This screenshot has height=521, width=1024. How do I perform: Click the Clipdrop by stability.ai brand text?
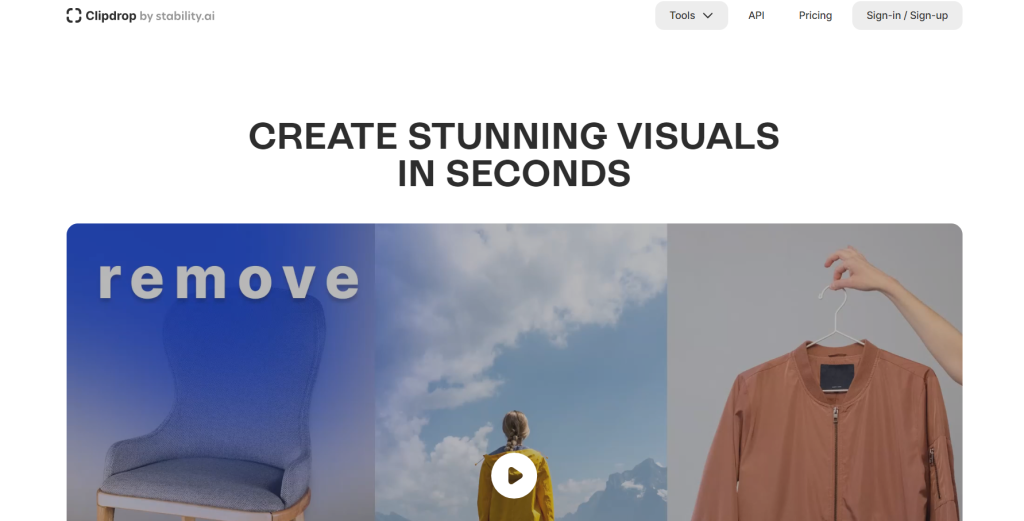point(150,16)
